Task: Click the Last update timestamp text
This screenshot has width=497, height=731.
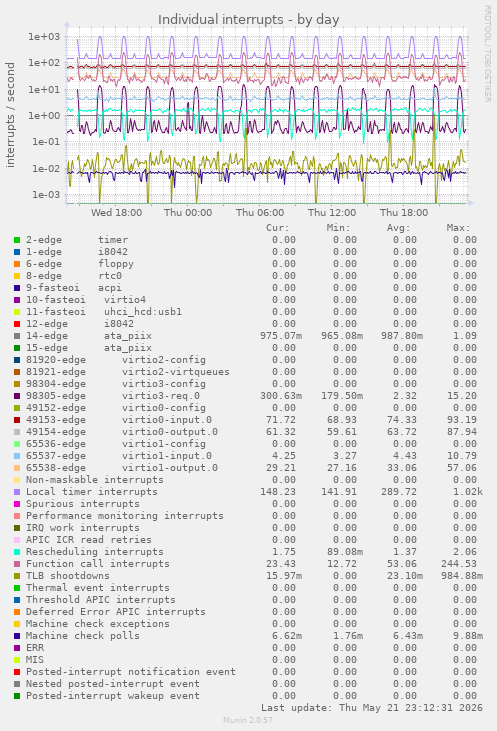Action: 372,708
